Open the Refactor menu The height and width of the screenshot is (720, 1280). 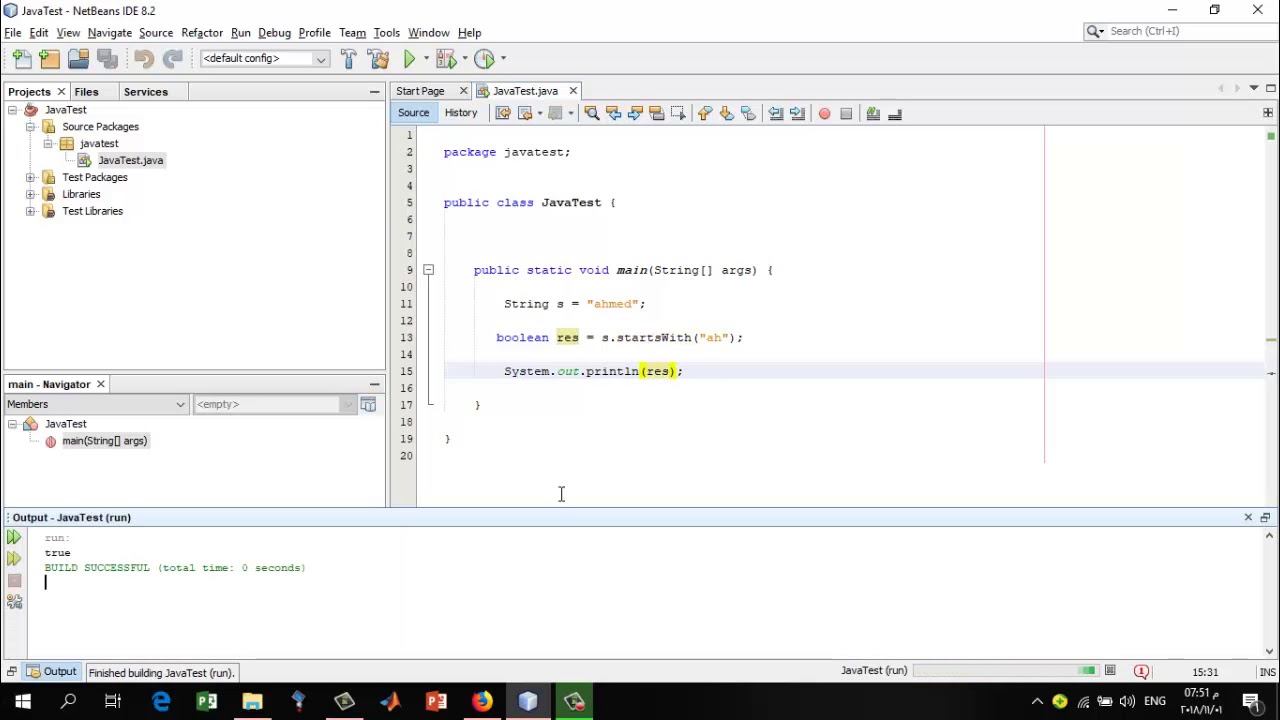coord(202,33)
